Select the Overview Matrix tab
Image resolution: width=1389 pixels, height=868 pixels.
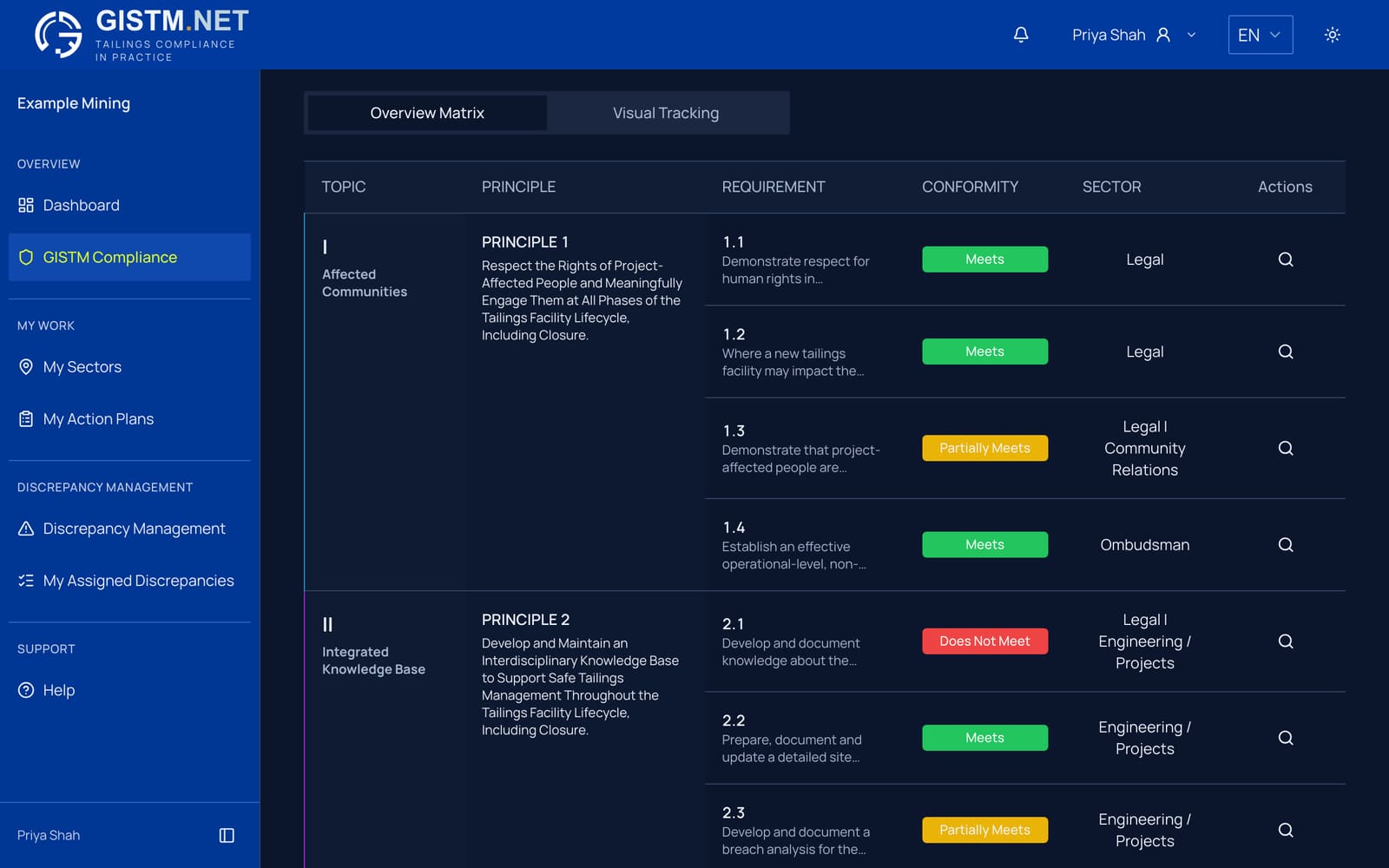(x=427, y=113)
